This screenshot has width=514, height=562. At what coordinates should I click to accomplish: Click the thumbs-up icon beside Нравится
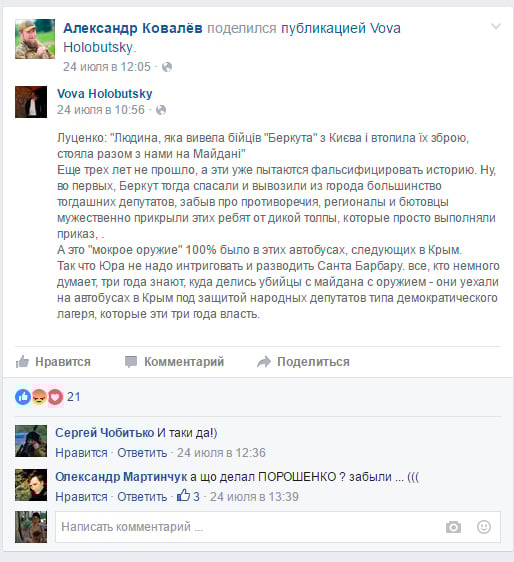point(22,362)
